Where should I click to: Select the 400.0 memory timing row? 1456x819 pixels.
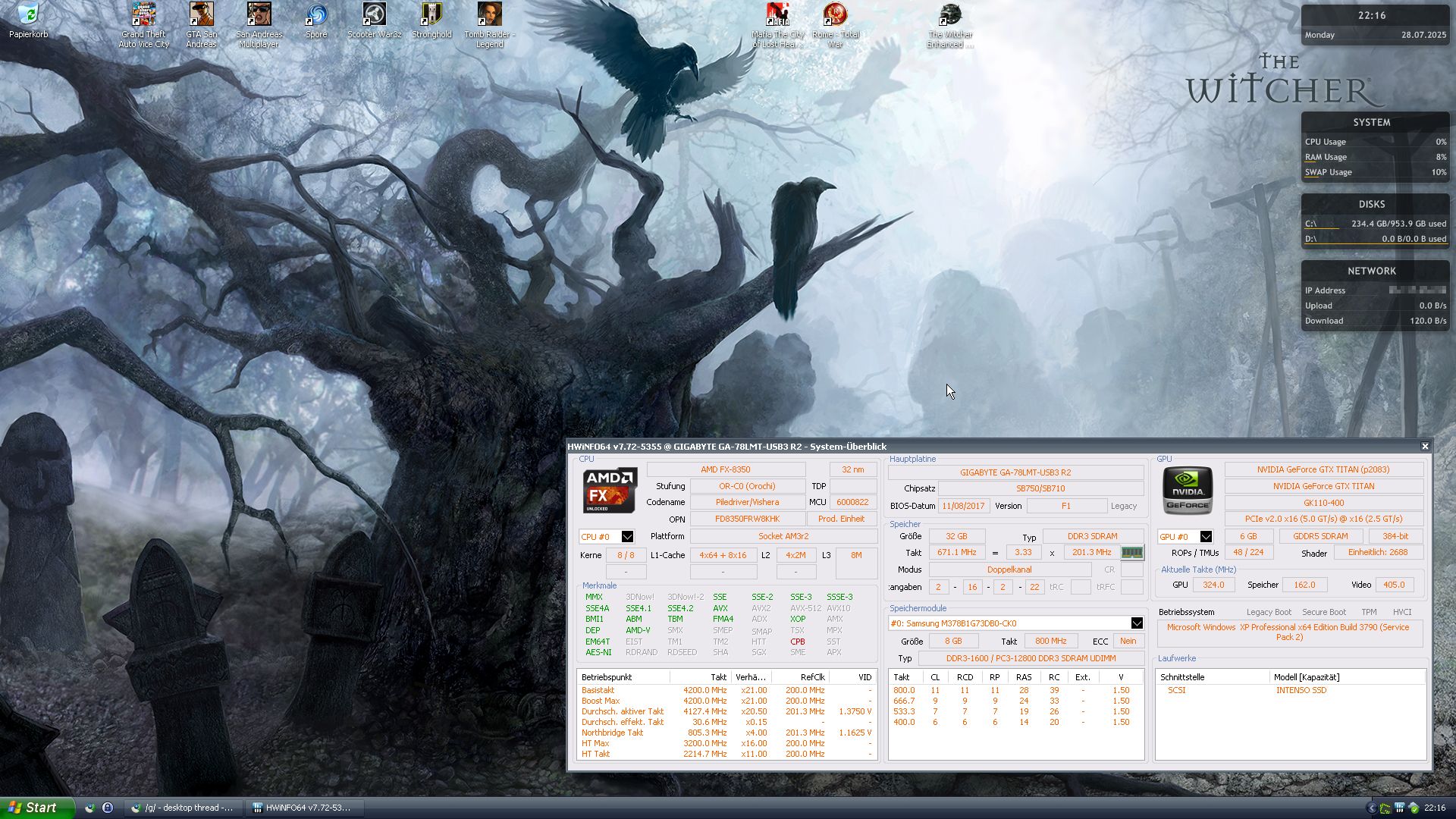tap(1015, 722)
